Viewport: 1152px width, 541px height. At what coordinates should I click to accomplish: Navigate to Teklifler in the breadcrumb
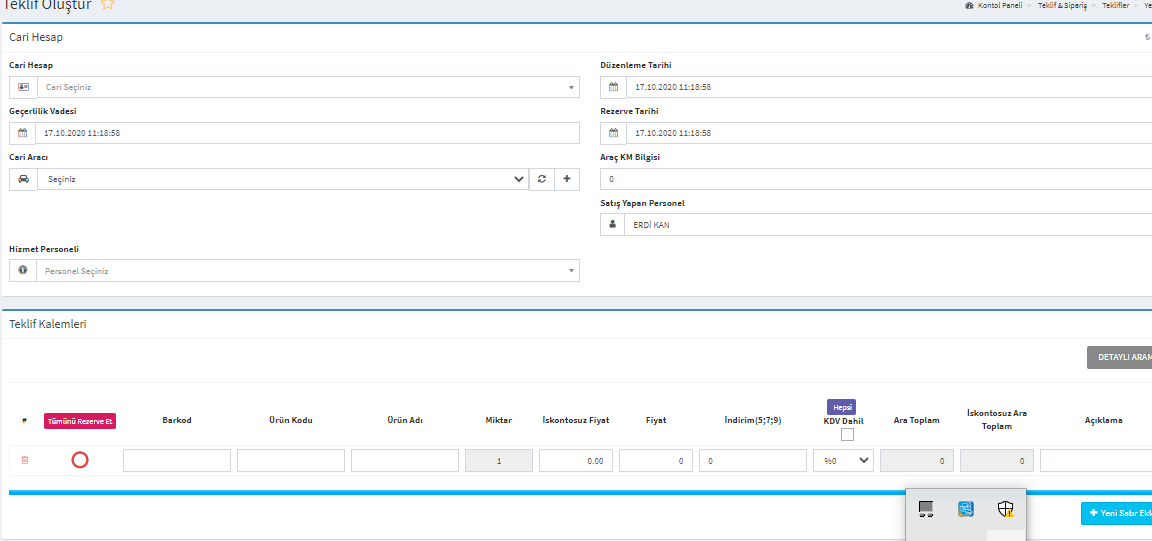pyautogui.click(x=1115, y=6)
